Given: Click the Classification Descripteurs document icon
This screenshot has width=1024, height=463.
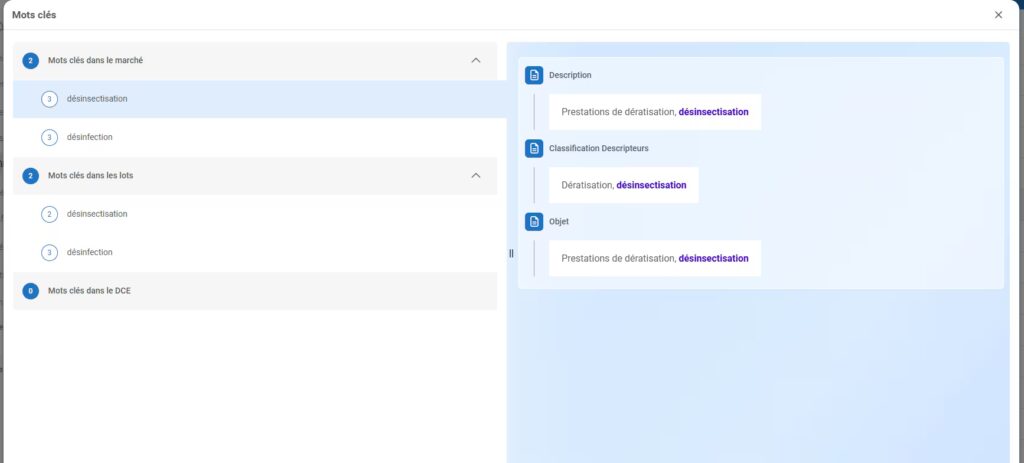Looking at the screenshot, I should tap(534, 148).
